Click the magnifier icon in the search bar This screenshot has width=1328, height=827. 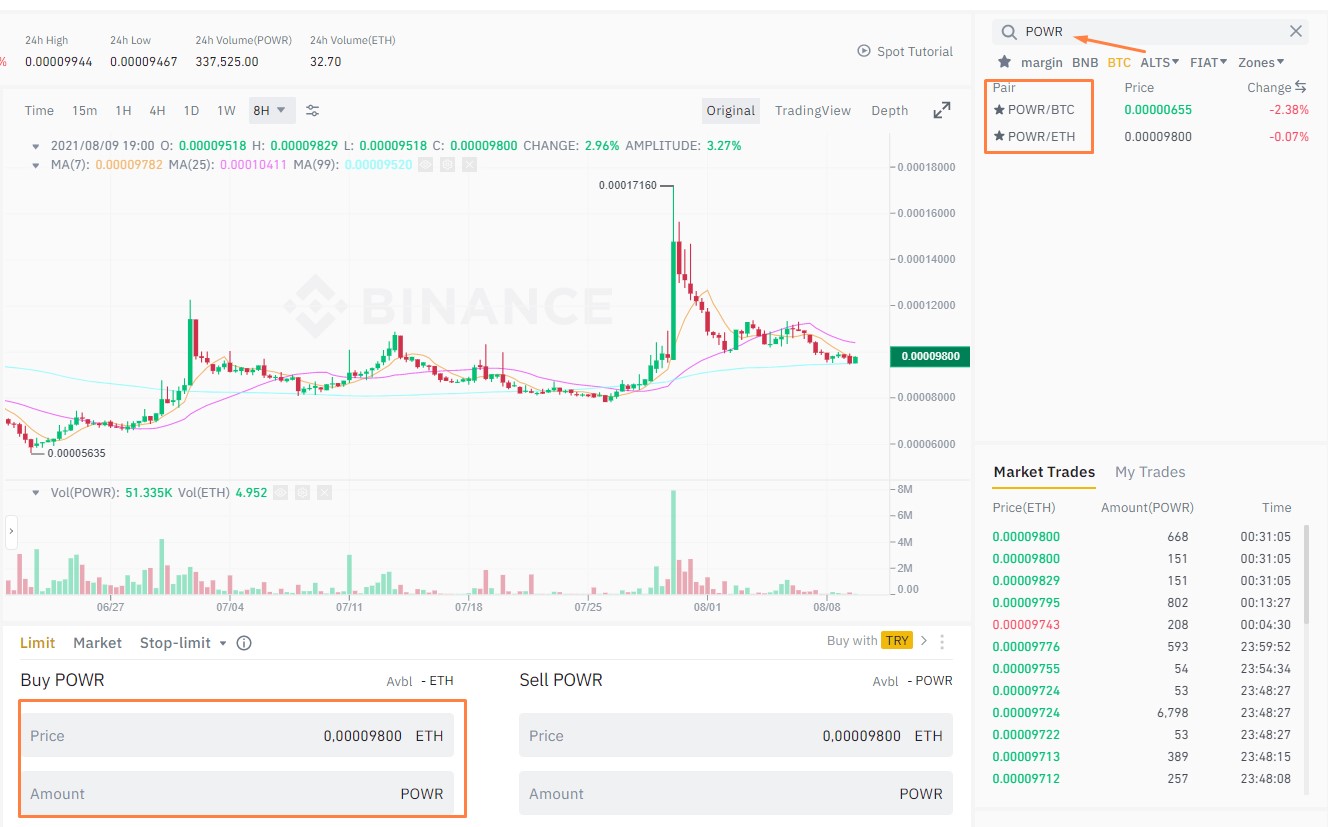tap(1009, 31)
